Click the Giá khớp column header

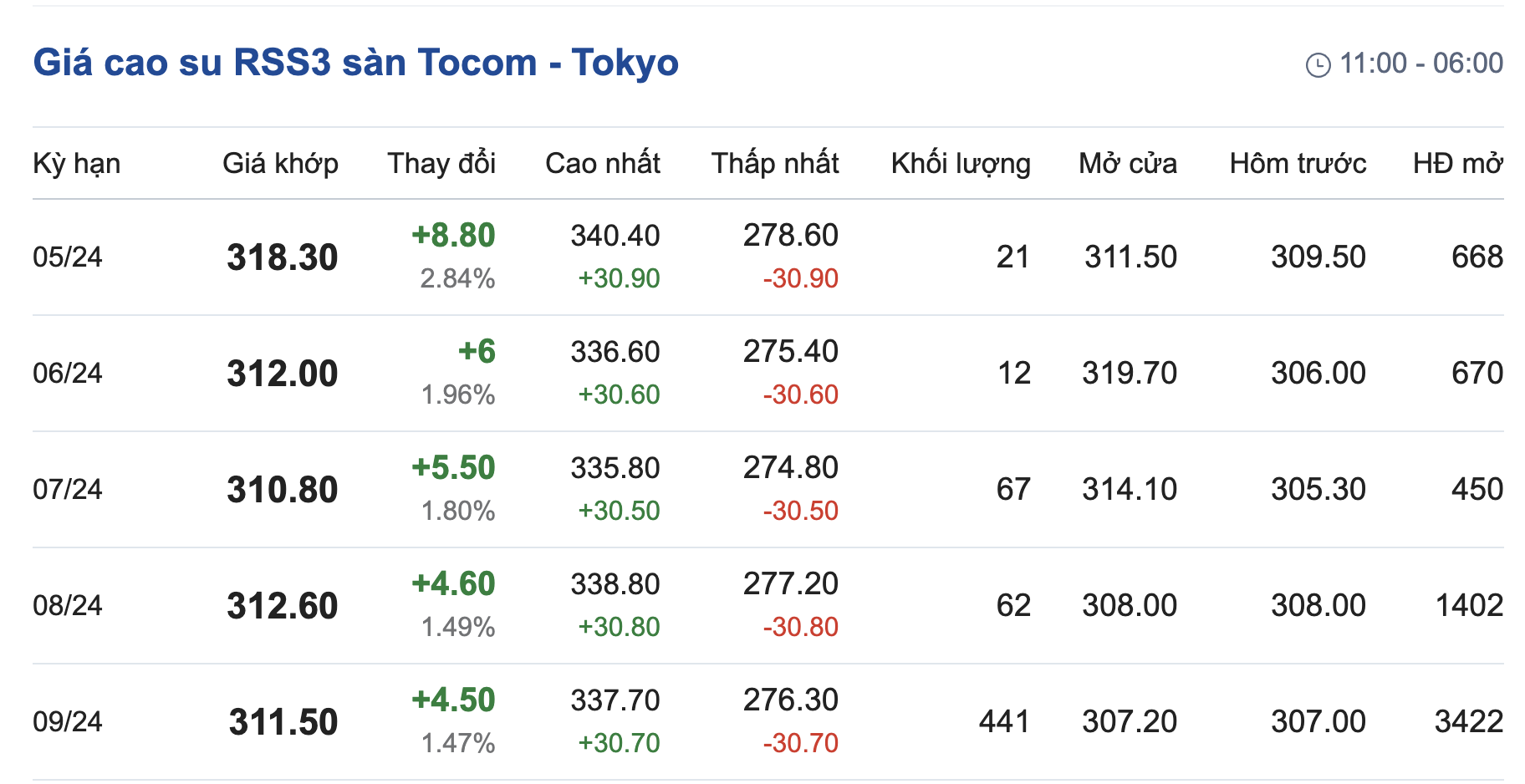[280, 163]
